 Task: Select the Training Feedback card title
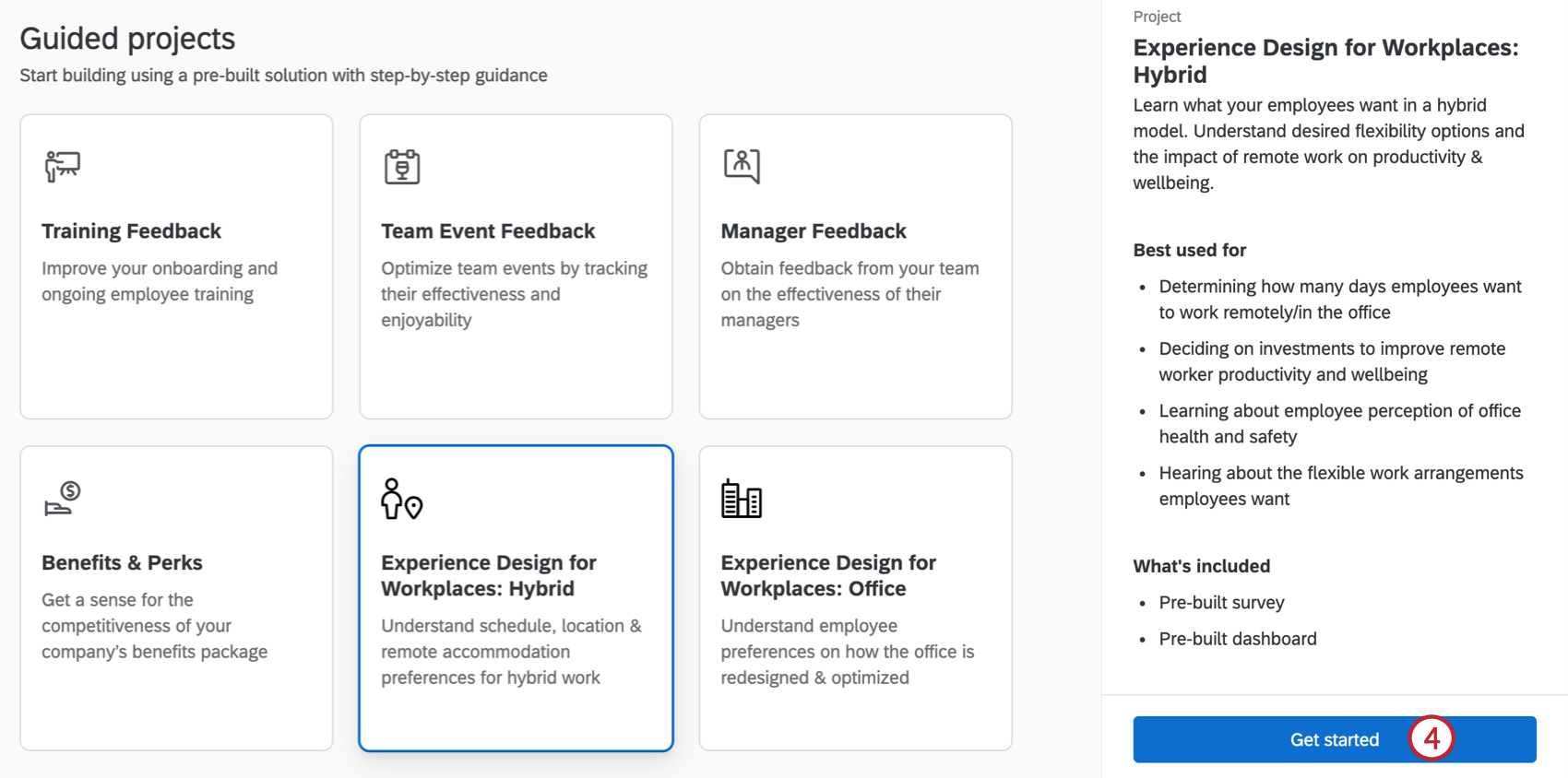pyautogui.click(x=132, y=231)
